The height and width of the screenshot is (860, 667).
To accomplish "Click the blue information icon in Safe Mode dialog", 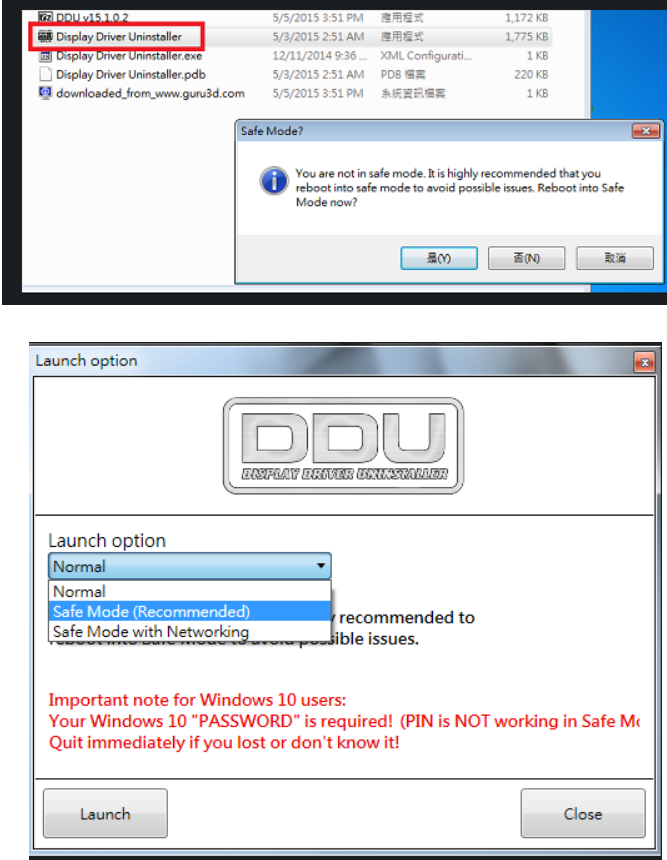I will pos(274,181).
